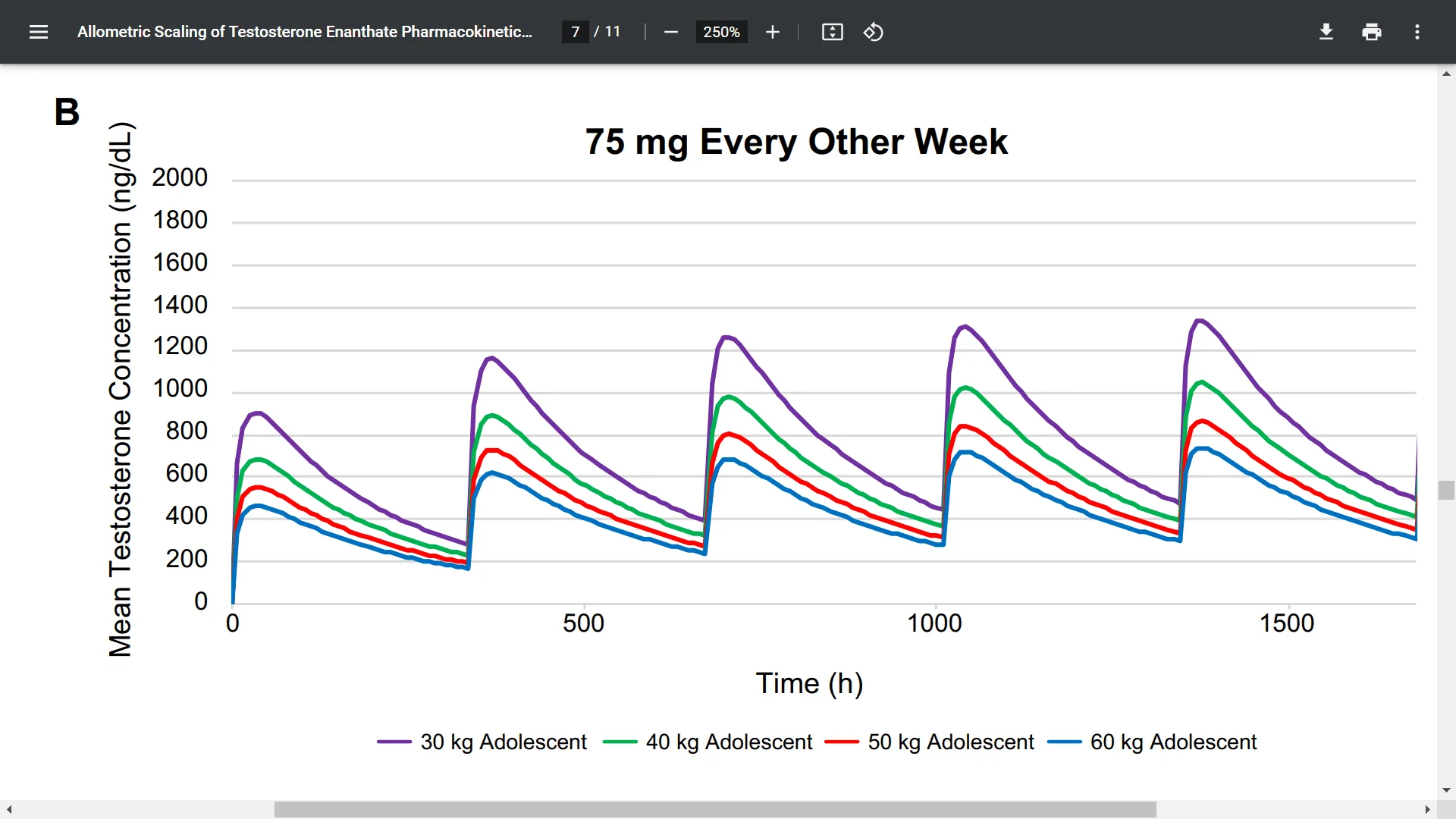Click the panel letter B label
This screenshot has height=819, width=1456.
tap(67, 112)
